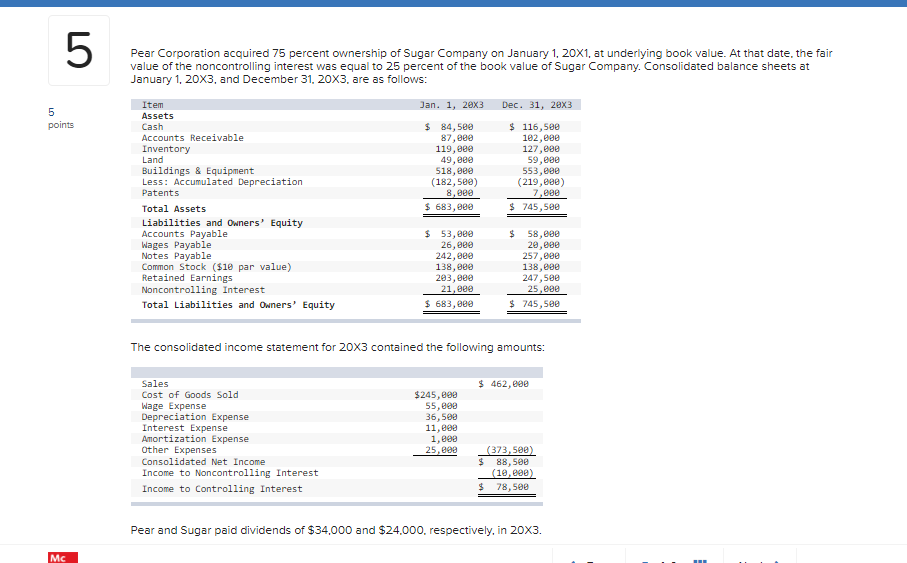Click Accounts Receivable value 87,000
Viewport: 907px width, 563px height.
[x=457, y=138]
